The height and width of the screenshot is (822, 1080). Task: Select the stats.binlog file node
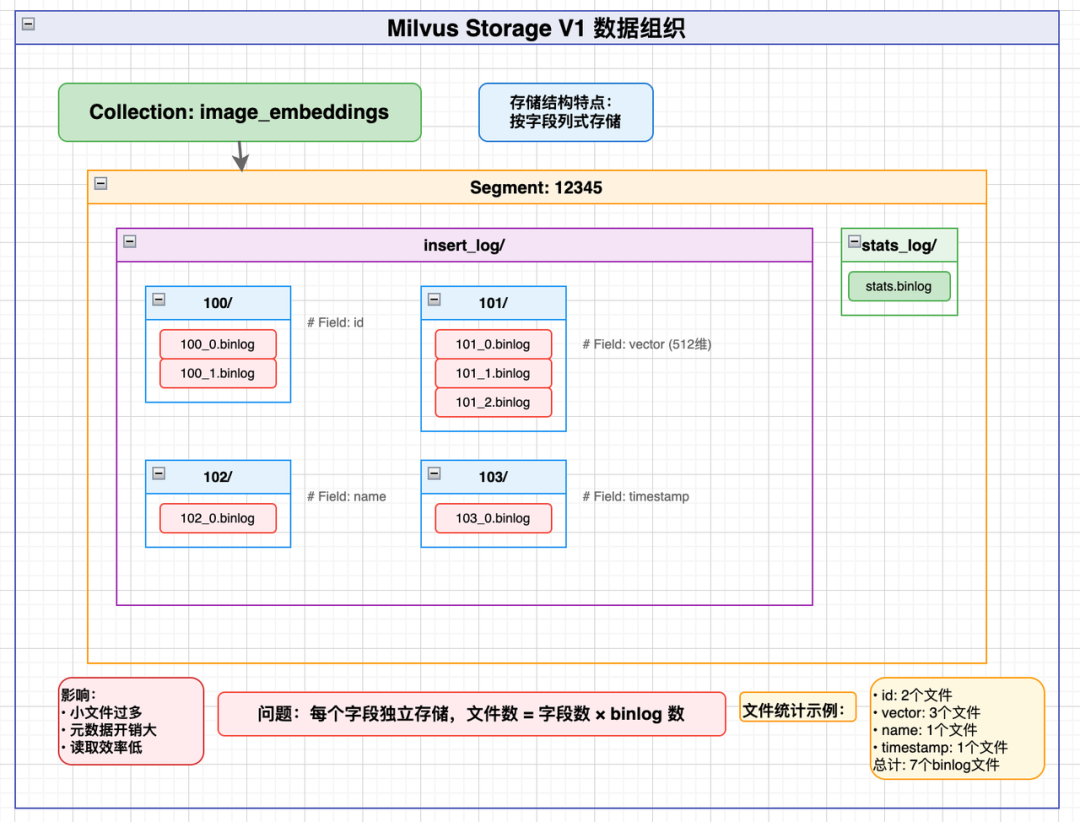[898, 286]
